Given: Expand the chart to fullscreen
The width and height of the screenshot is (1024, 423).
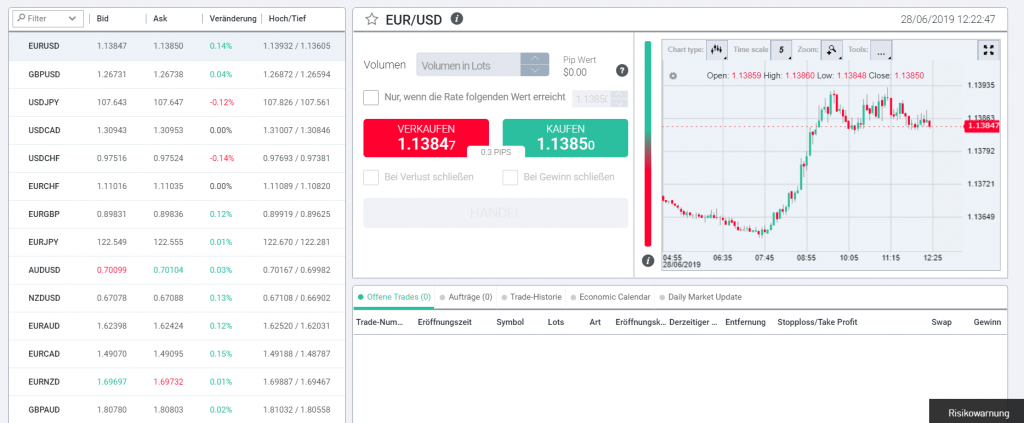Looking at the screenshot, I should 988,50.
